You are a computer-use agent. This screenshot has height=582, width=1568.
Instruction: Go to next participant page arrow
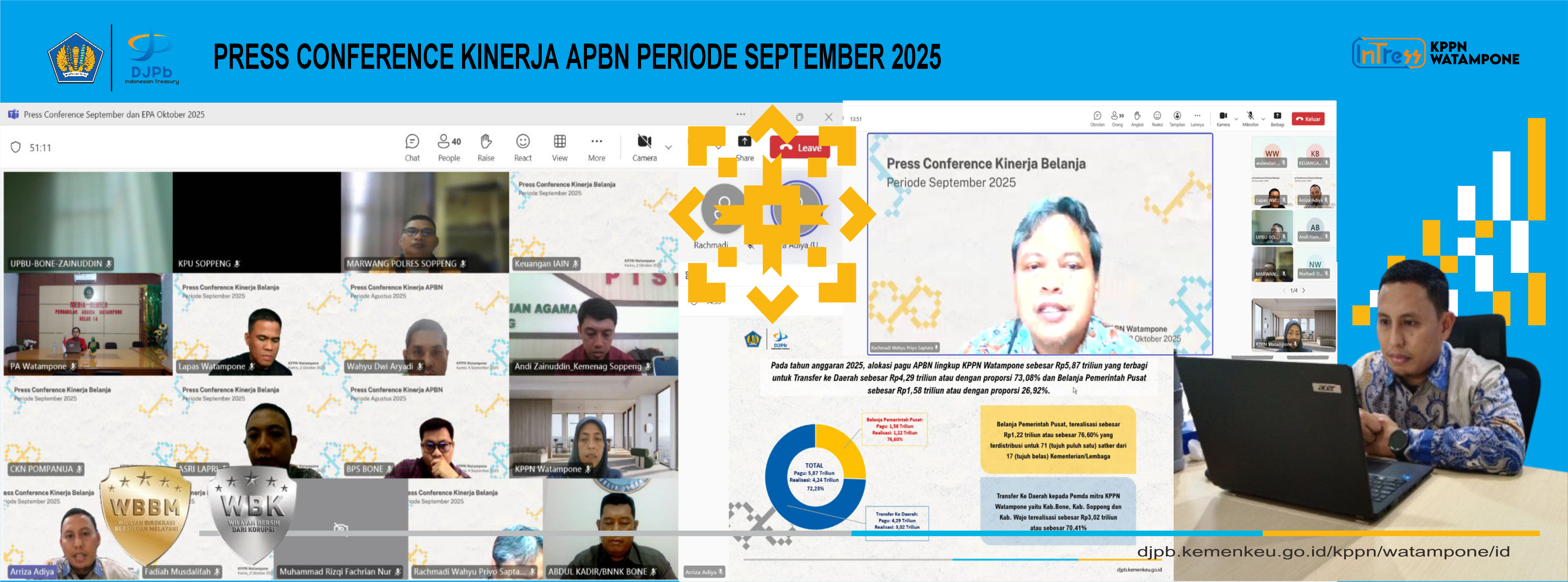coord(1304,290)
